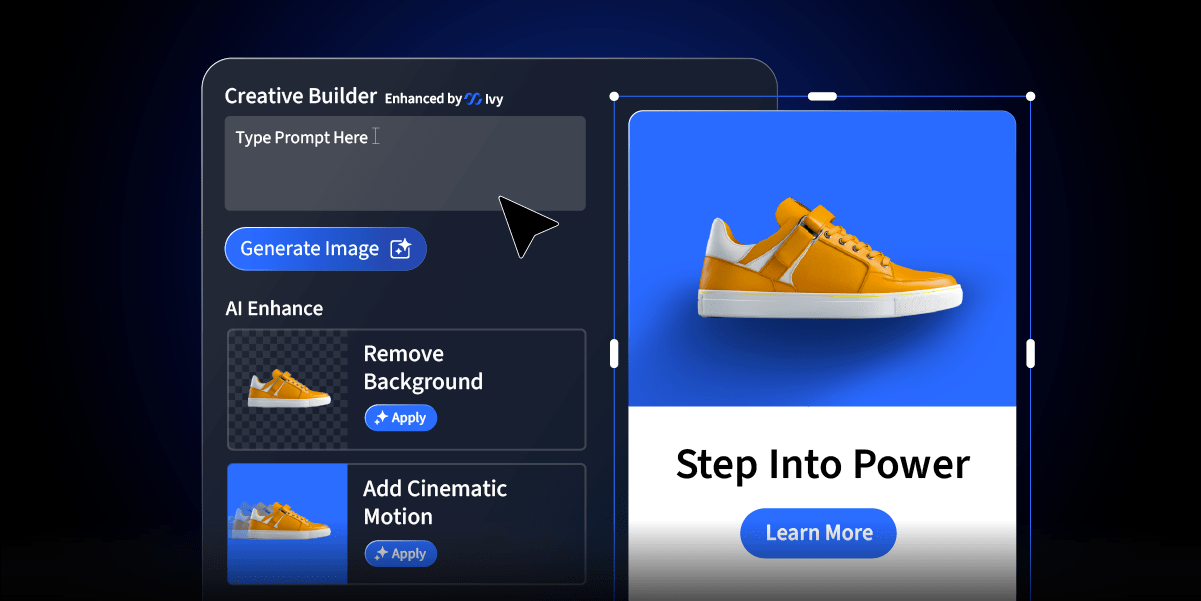
Task: Select the orange sneaker in ad preview
Action: click(x=828, y=260)
